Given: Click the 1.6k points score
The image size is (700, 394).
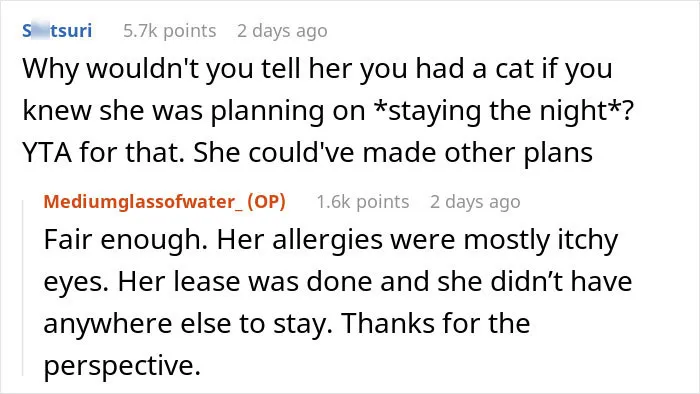Looking at the screenshot, I should [362, 202].
